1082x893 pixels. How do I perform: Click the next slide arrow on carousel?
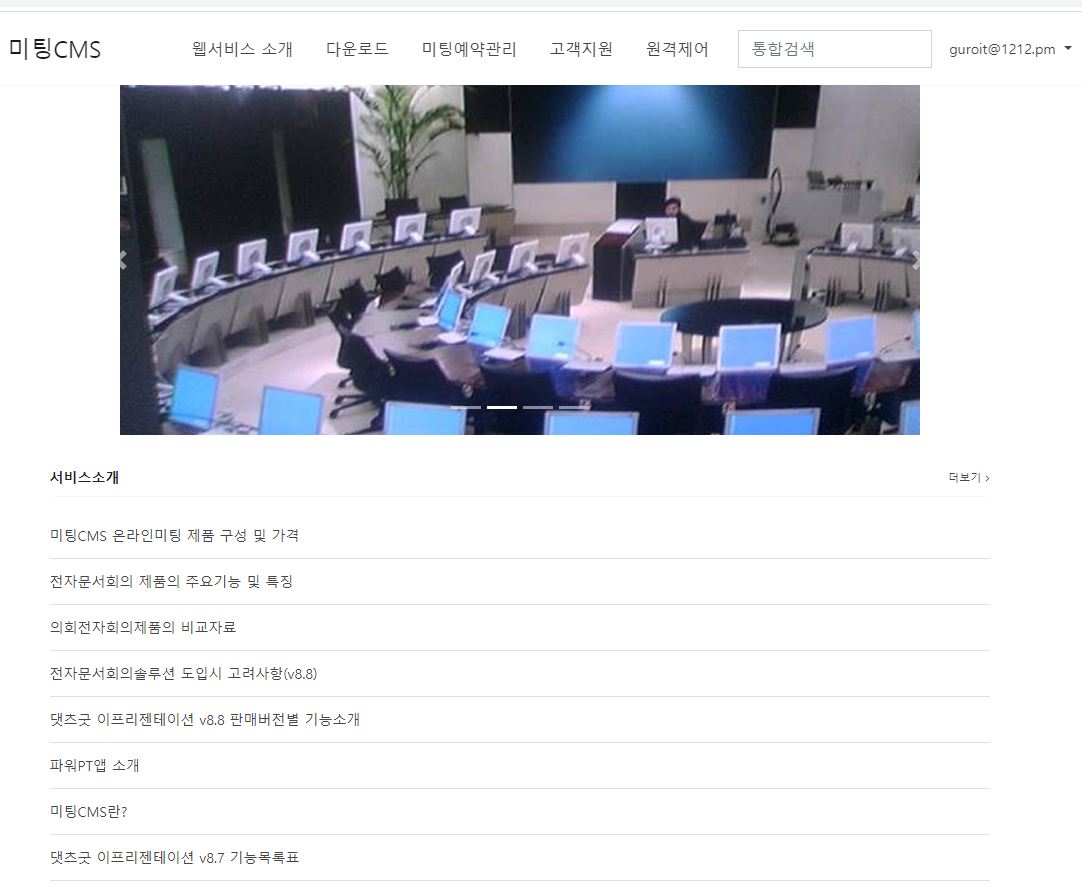pyautogui.click(x=916, y=260)
